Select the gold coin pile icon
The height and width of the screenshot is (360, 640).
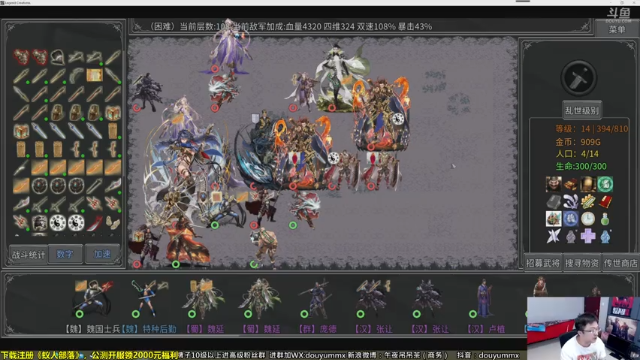click(588, 202)
